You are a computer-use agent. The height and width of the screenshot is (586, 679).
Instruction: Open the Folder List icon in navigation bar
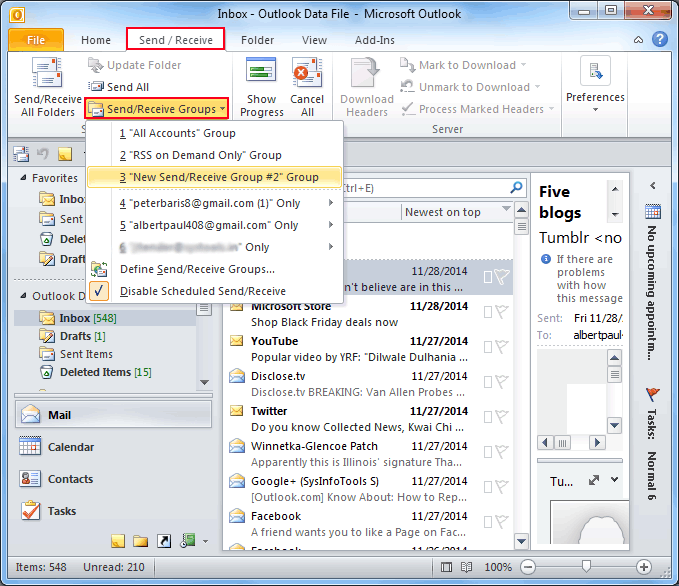(140, 541)
